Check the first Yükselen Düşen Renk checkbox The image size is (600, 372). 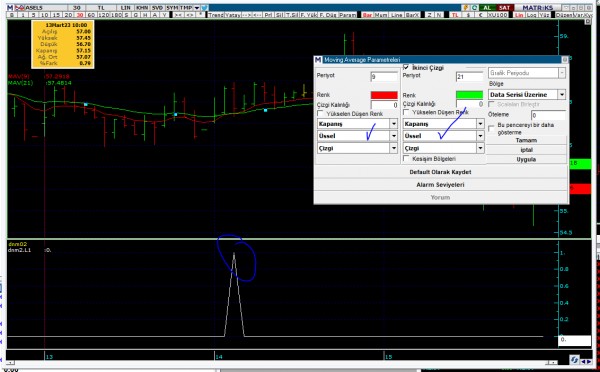(321, 114)
